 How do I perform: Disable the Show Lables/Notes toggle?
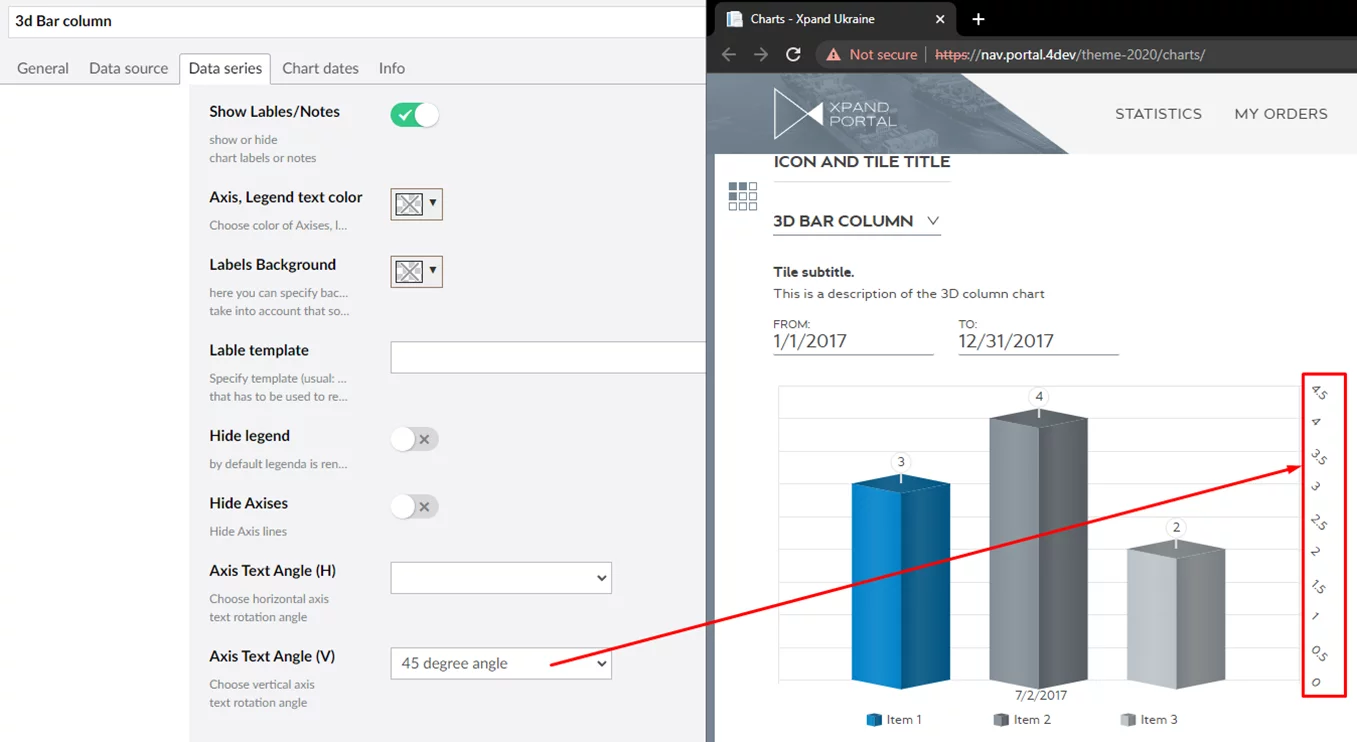pos(414,115)
